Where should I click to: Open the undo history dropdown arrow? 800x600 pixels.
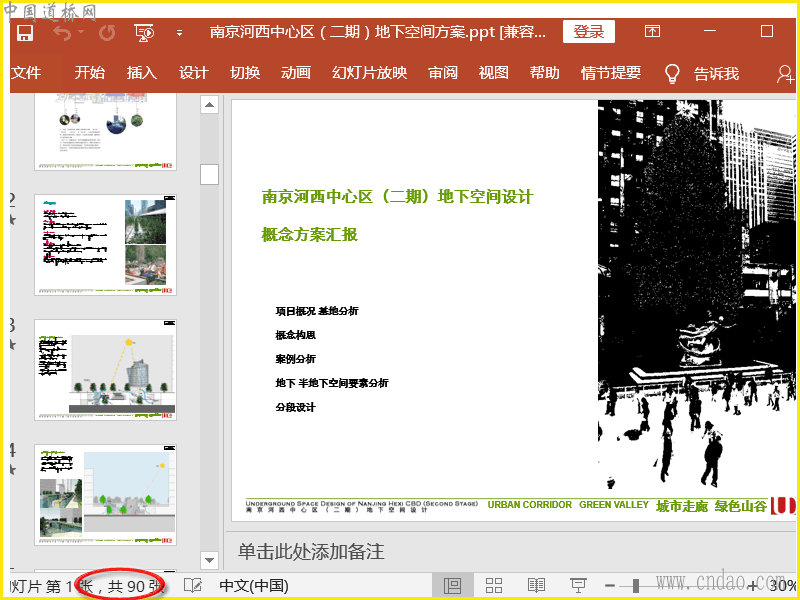click(x=81, y=32)
